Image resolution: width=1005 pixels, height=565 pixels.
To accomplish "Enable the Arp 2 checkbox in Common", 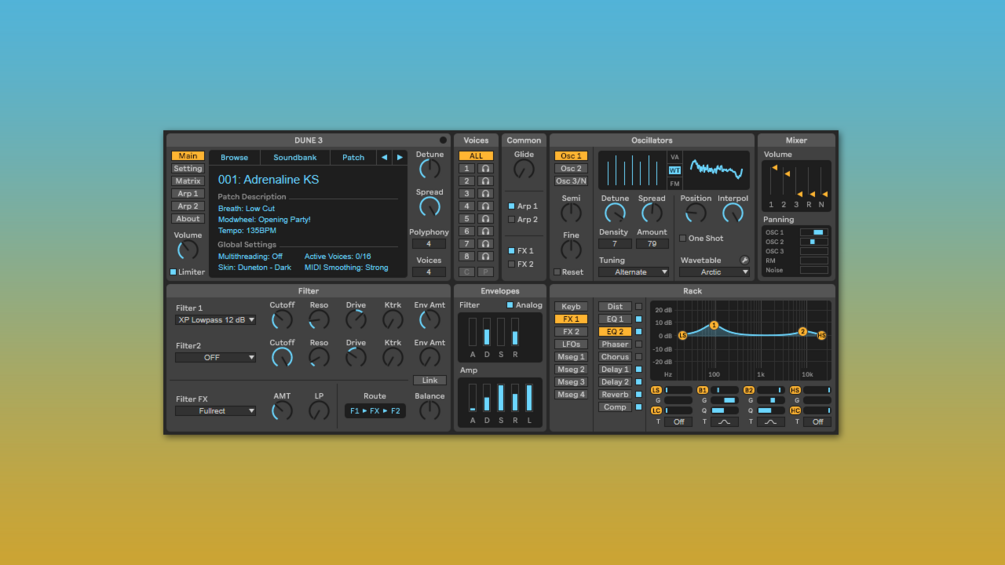I will 511,220.
